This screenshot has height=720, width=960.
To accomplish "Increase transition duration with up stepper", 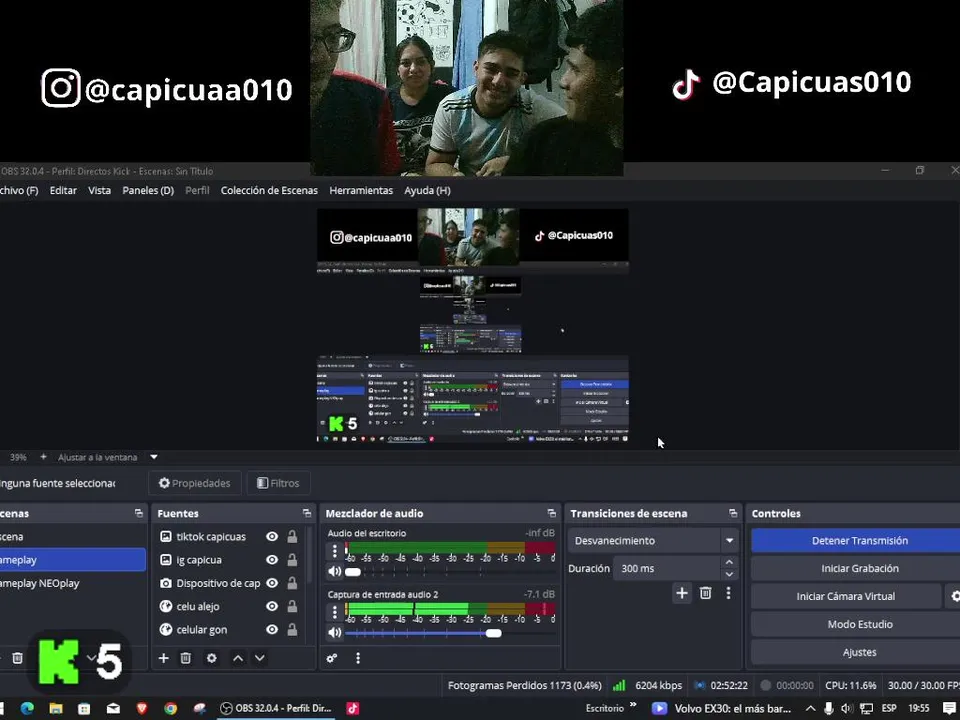I will (x=729, y=562).
